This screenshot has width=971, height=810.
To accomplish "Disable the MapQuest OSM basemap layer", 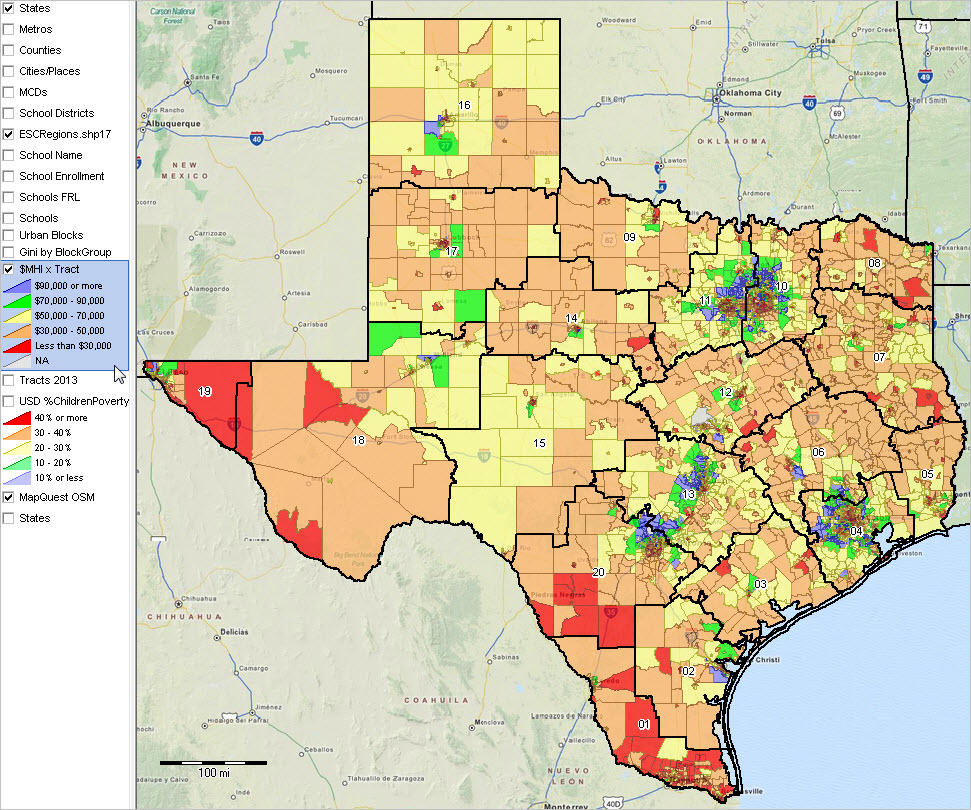I will point(9,497).
